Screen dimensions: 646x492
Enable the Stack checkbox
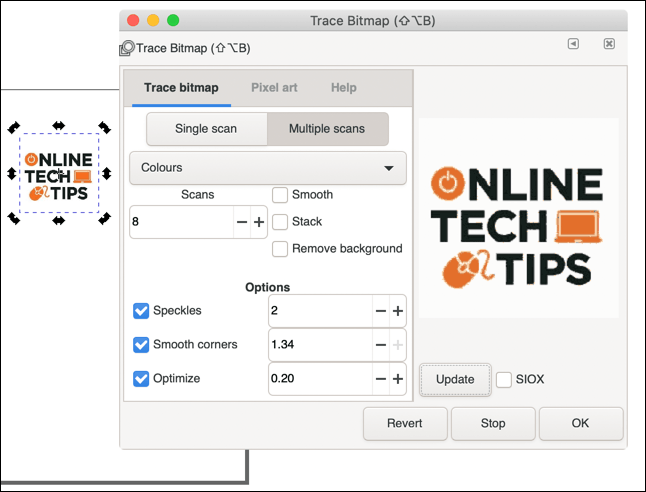tap(280, 222)
